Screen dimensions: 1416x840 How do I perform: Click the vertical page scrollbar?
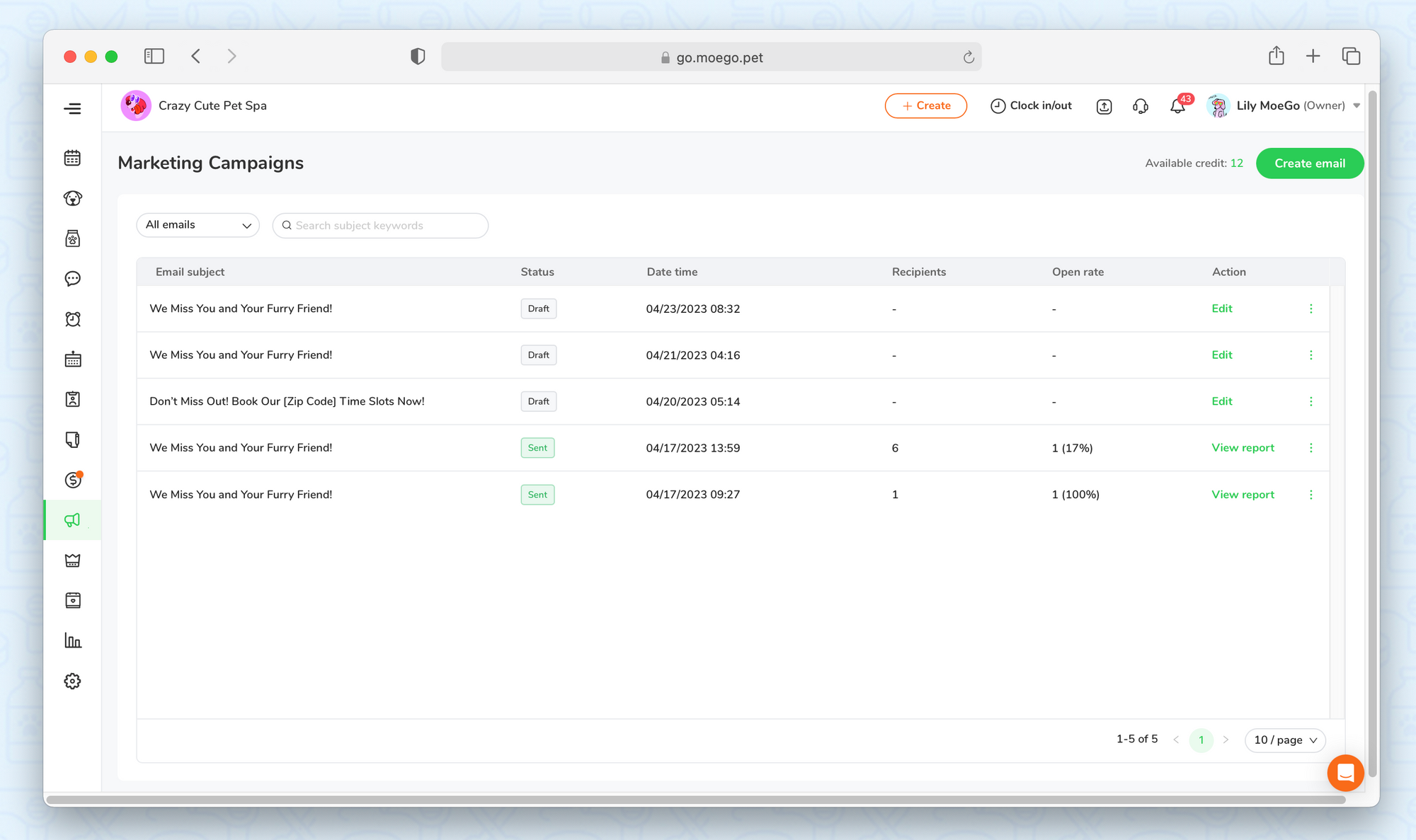[1373, 433]
